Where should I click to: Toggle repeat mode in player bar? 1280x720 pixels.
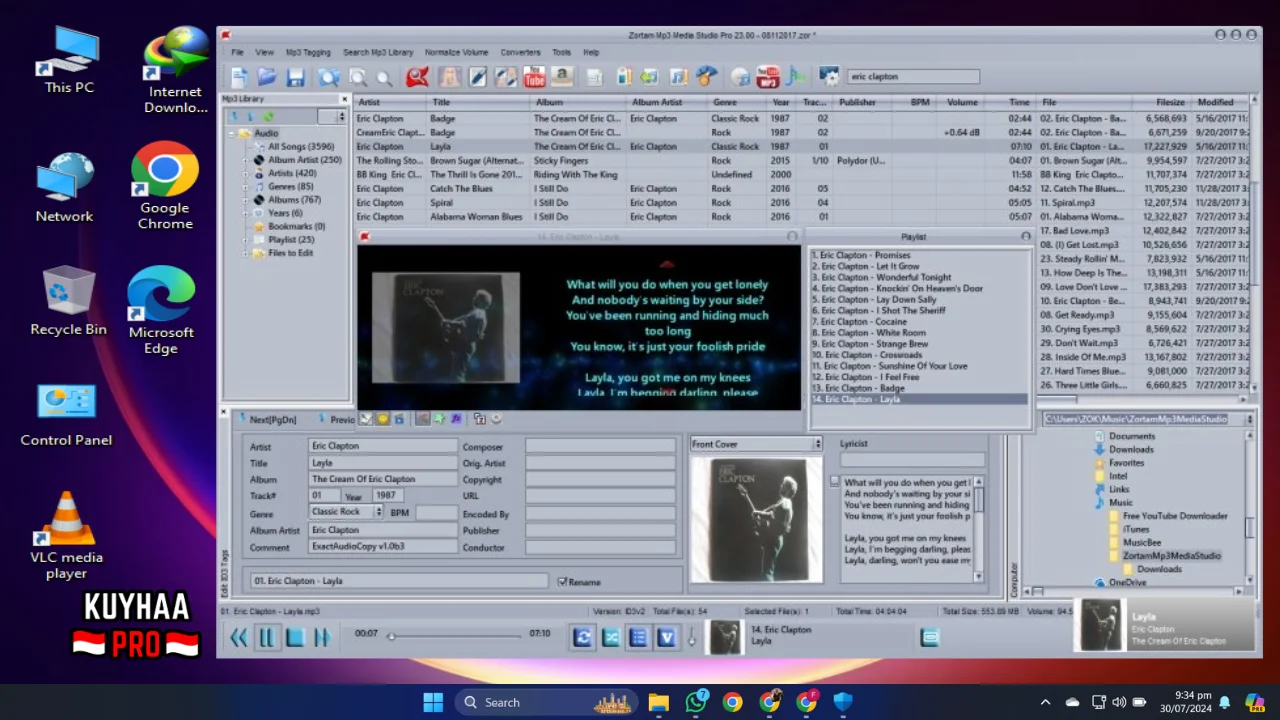pos(583,637)
